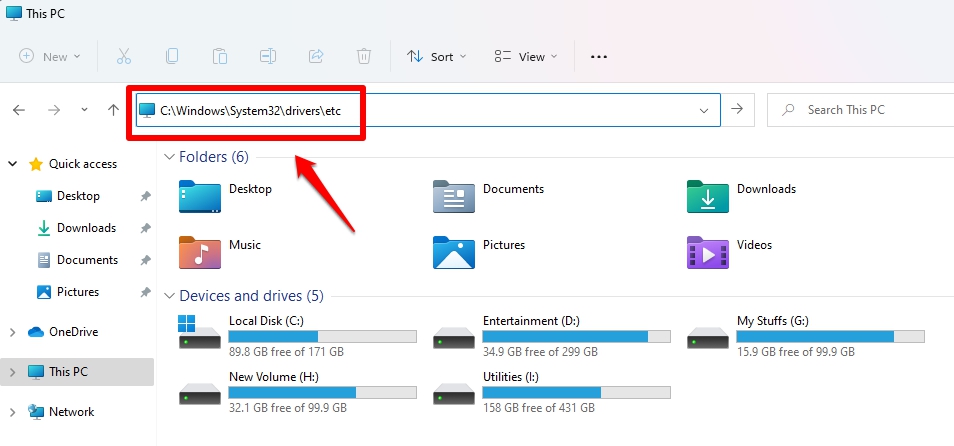Click the Music folder label
954x446 pixels.
[245, 245]
